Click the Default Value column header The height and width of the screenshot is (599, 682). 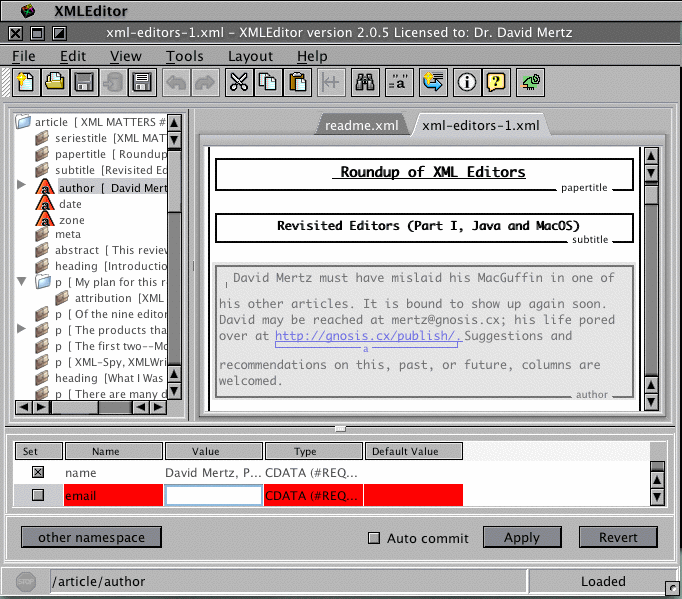[414, 451]
